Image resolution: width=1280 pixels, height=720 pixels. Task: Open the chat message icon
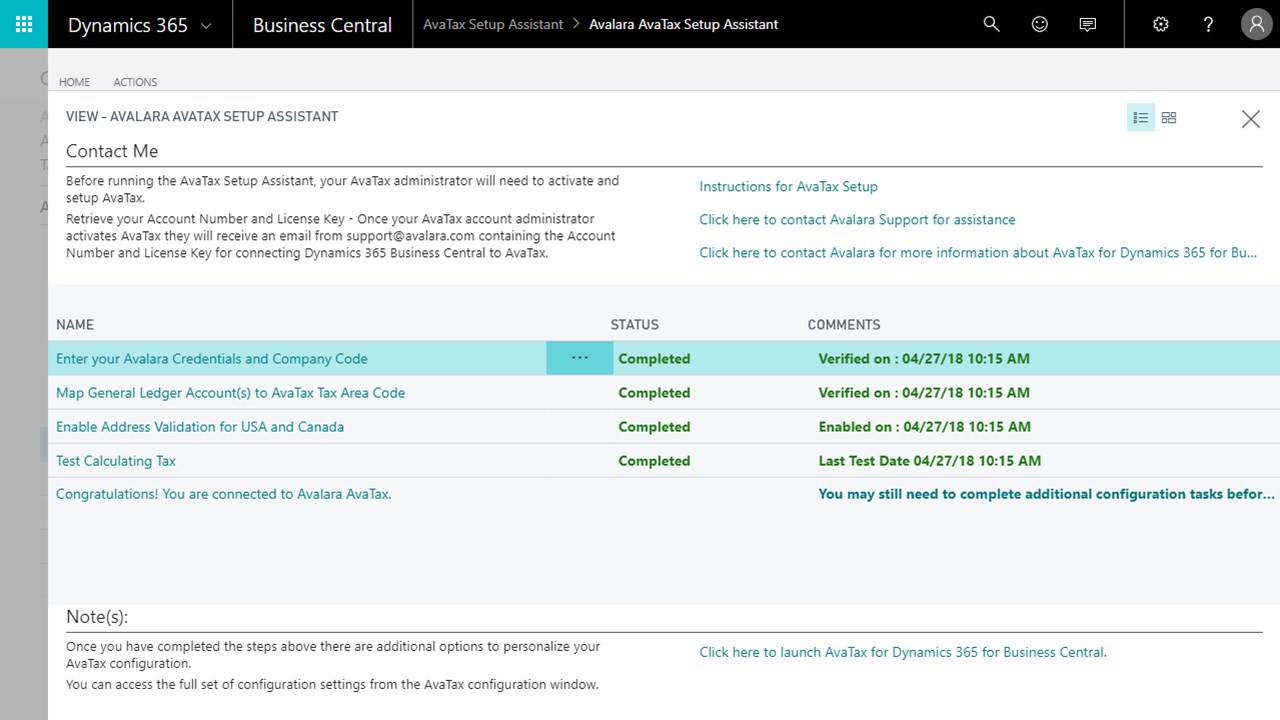1088,24
